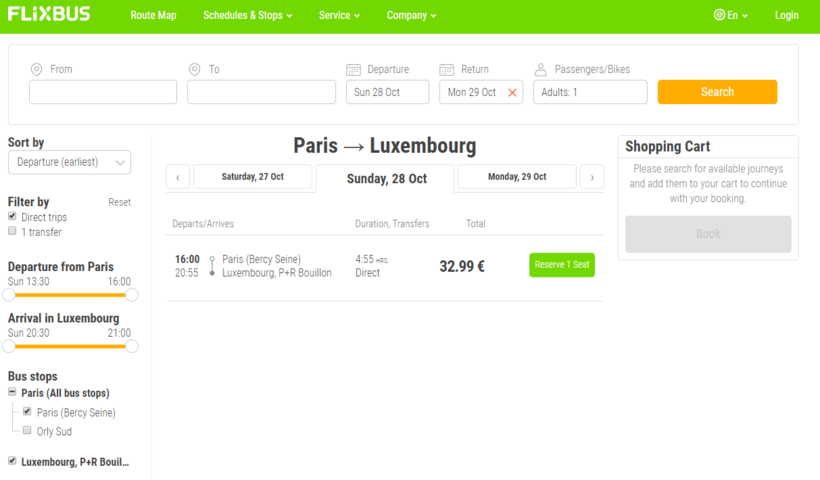Open the Route Map page
The width and height of the screenshot is (820, 480).
(x=153, y=15)
